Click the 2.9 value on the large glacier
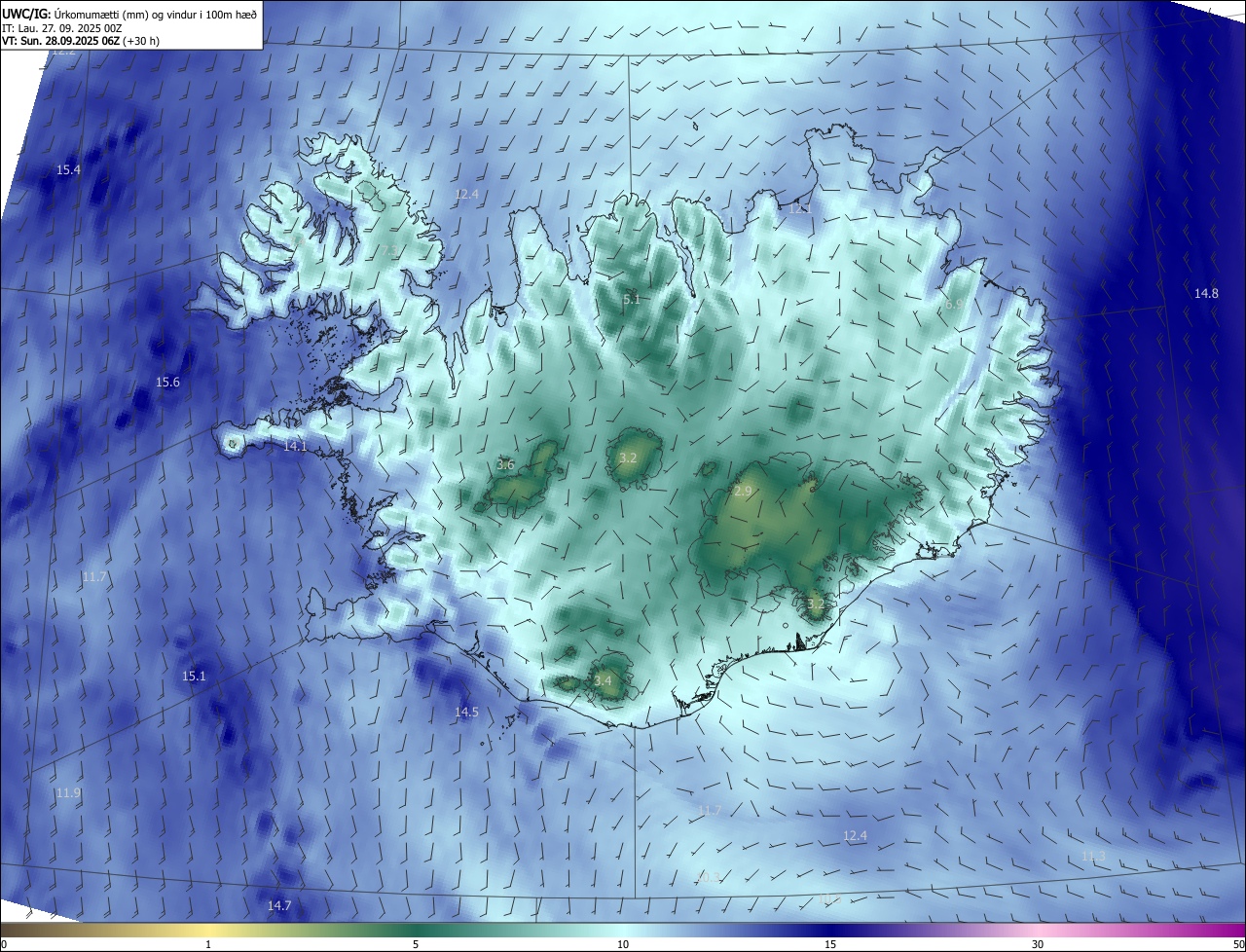Viewport: 1246px width, 952px height. (x=743, y=492)
